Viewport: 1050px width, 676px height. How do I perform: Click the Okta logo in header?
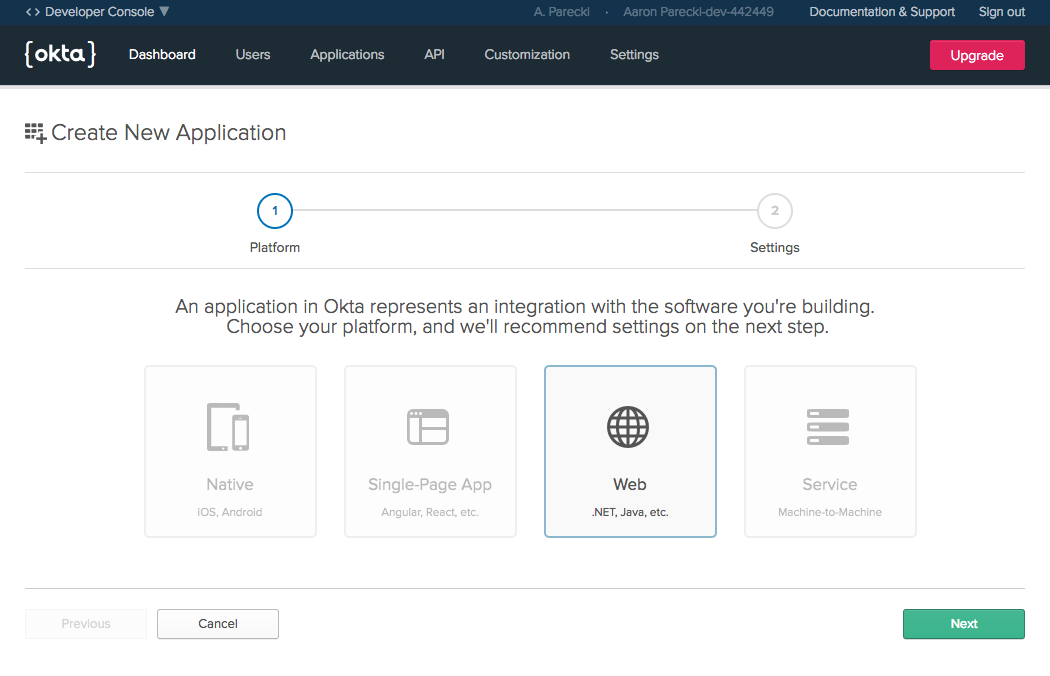pyautogui.click(x=60, y=55)
